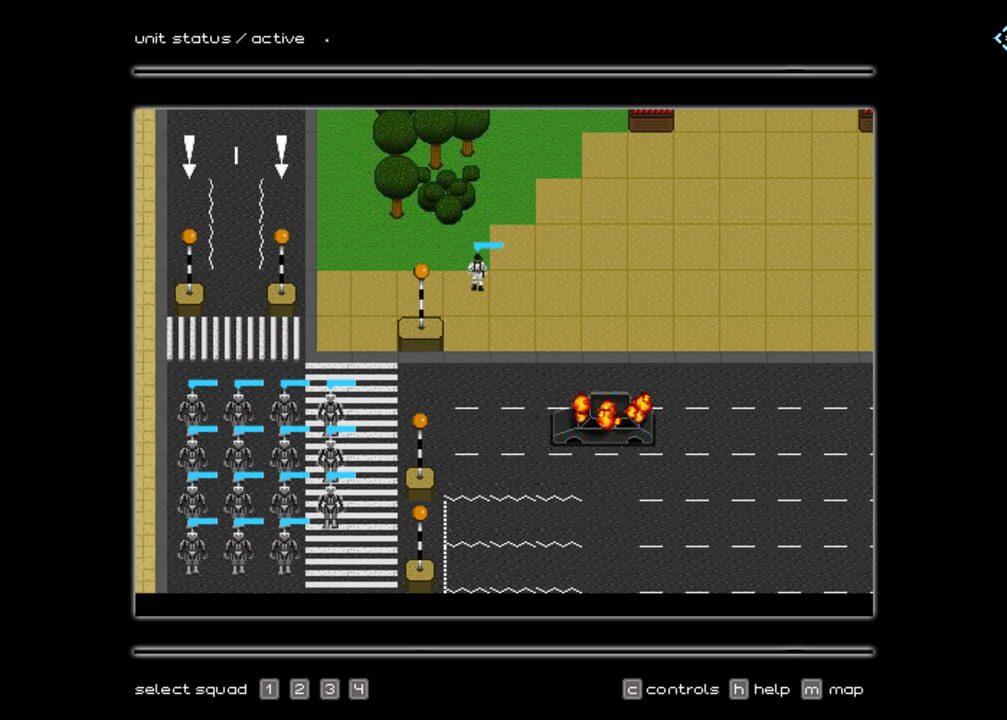The width and height of the screenshot is (1007, 720).
Task: Select squad button 1
Action: tap(268, 689)
